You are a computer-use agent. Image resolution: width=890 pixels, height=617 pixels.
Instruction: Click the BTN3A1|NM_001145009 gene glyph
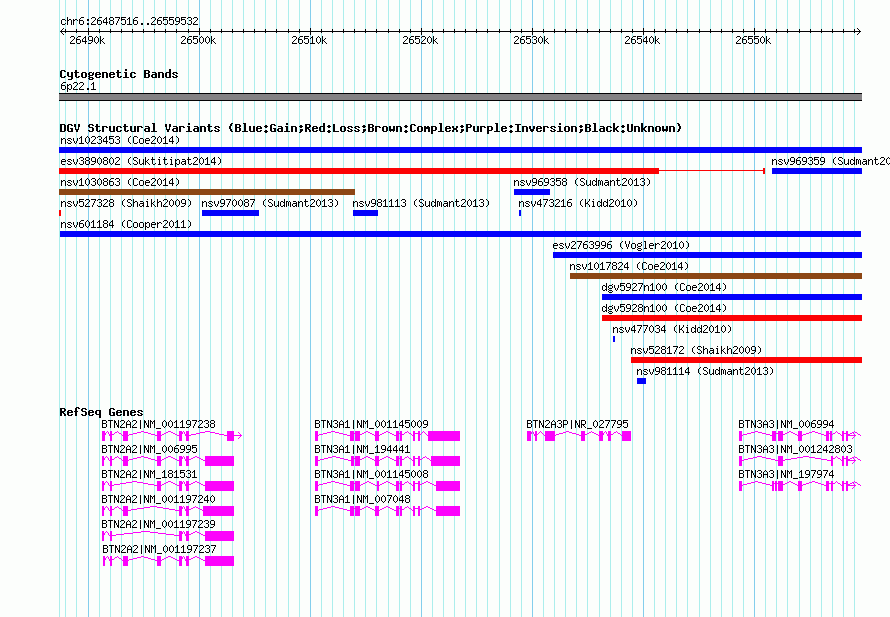coord(388,436)
